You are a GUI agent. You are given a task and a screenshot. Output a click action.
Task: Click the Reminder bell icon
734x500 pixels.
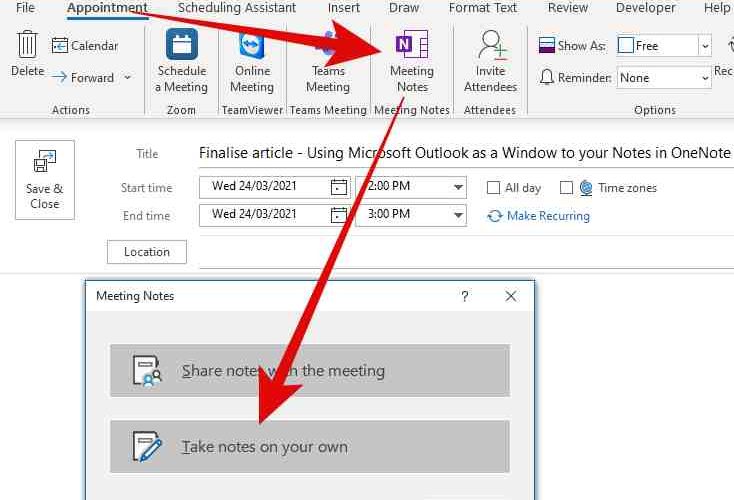(x=546, y=77)
